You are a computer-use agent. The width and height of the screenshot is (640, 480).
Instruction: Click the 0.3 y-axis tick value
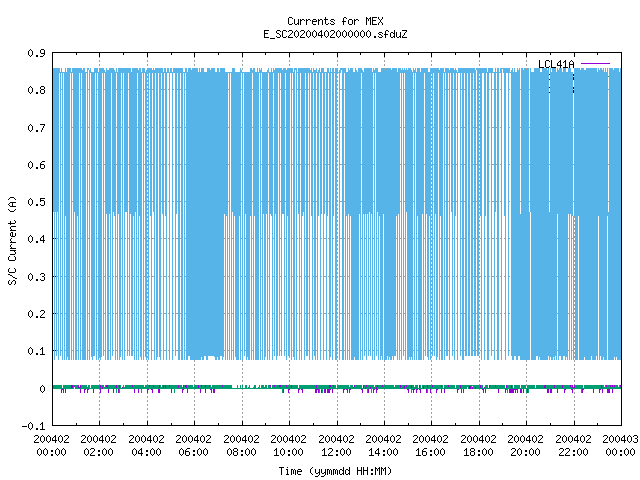click(x=36, y=277)
